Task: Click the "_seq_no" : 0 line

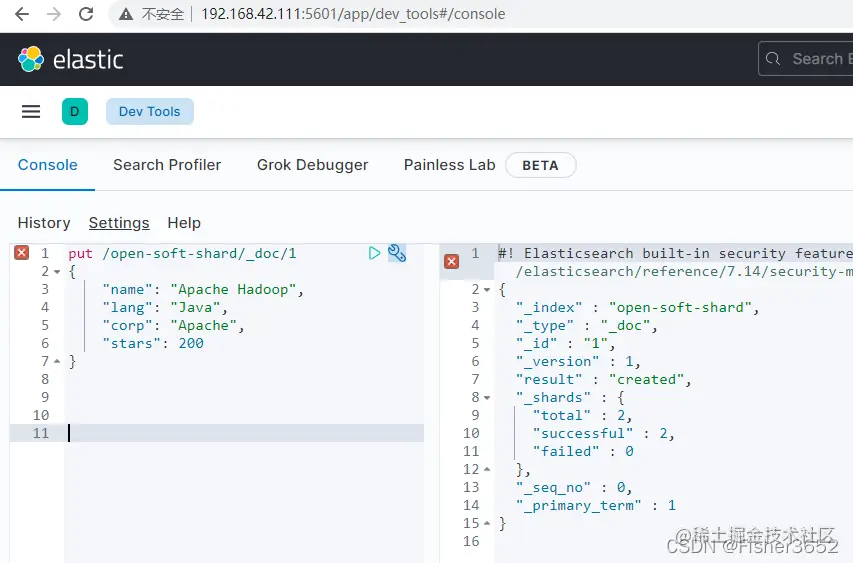Action: pyautogui.click(x=573, y=487)
